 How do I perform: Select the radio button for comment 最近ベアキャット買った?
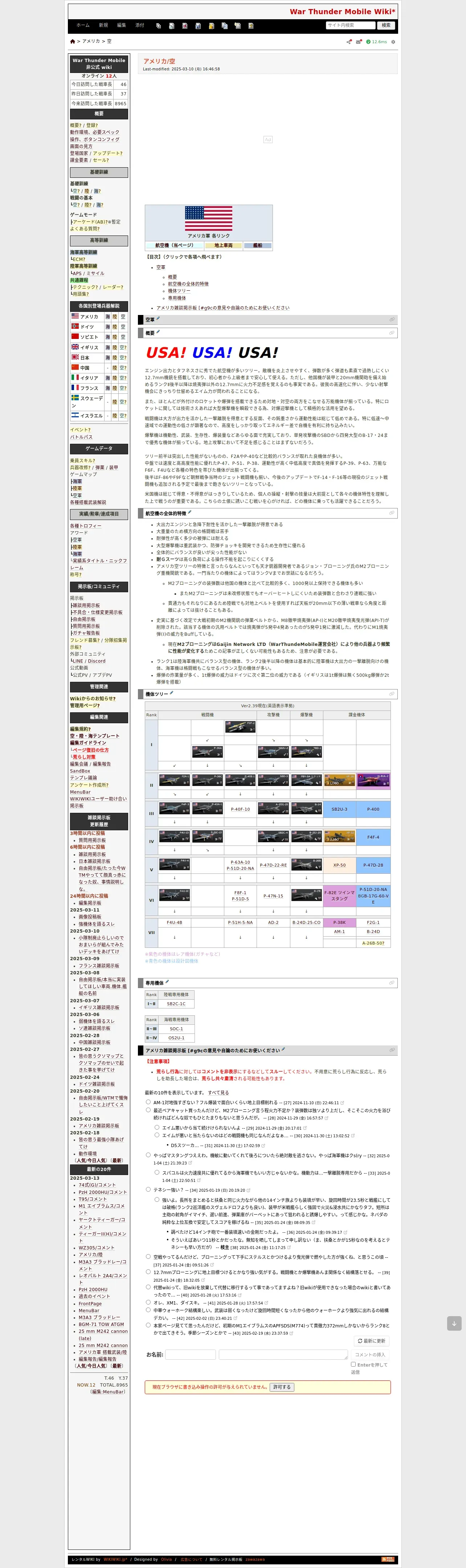(x=148, y=1110)
